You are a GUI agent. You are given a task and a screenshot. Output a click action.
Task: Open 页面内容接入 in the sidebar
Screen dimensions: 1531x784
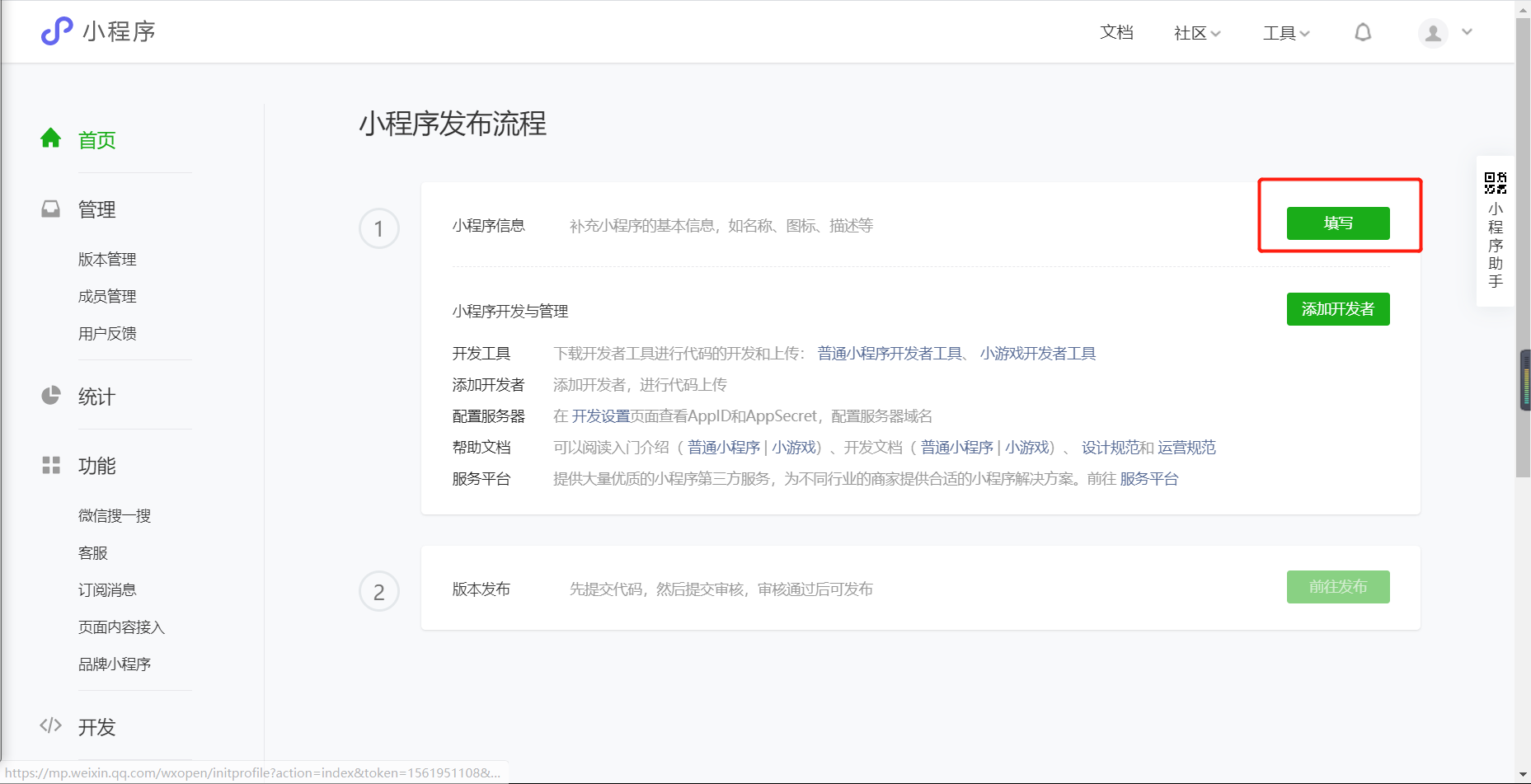point(122,627)
